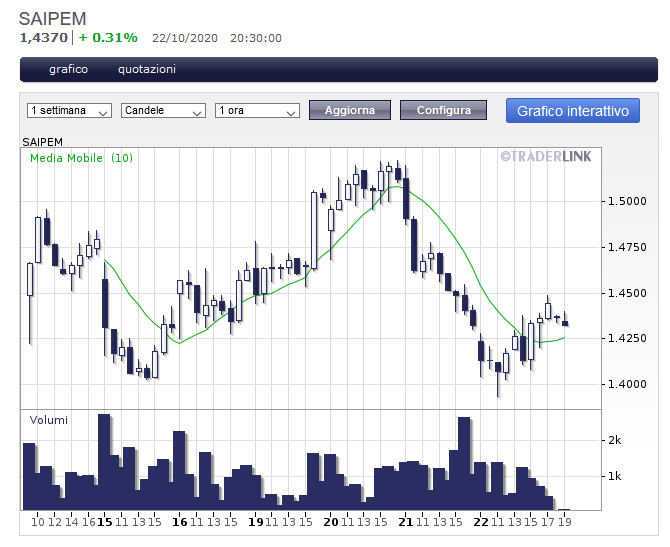Click the bold 20 date marker

tap(331, 522)
